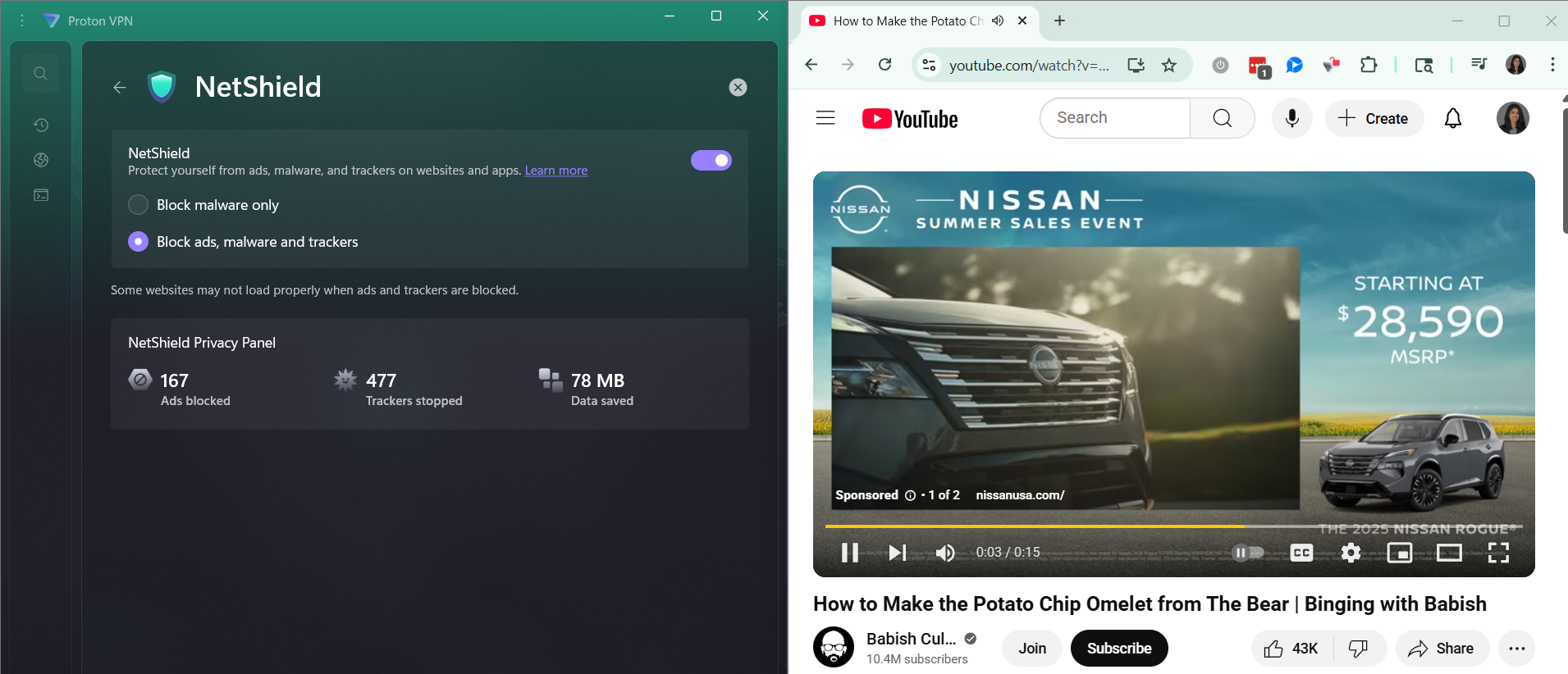Enable theater mode in player

pos(1449,553)
